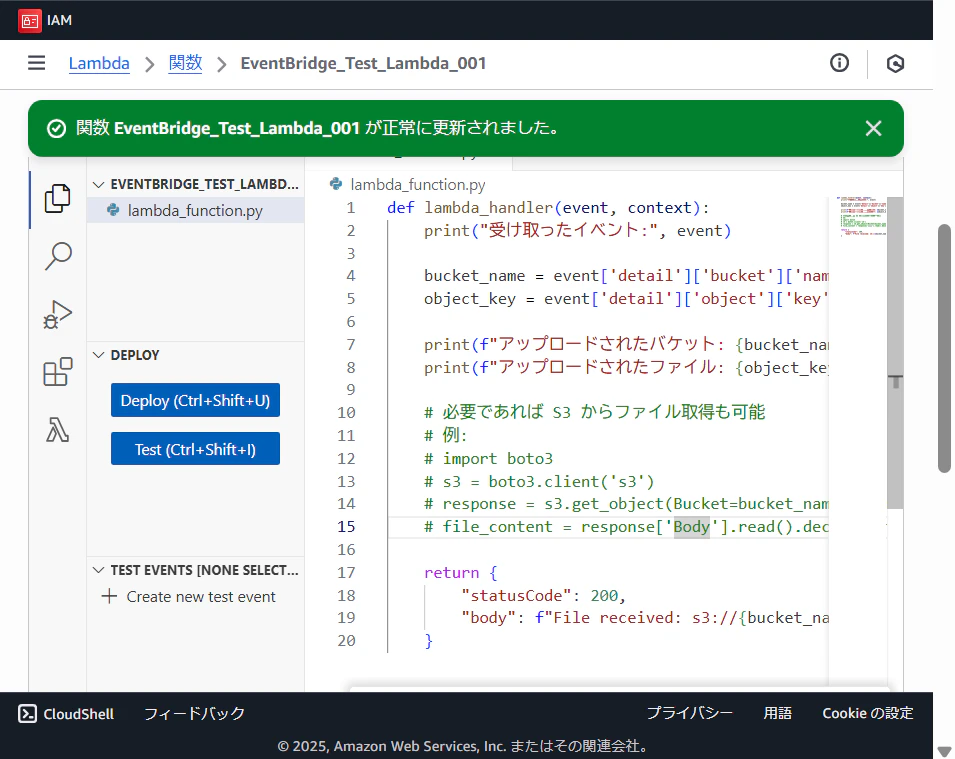Open CloudShell terminal icon
This screenshot has width=955, height=759.
(x=27, y=713)
